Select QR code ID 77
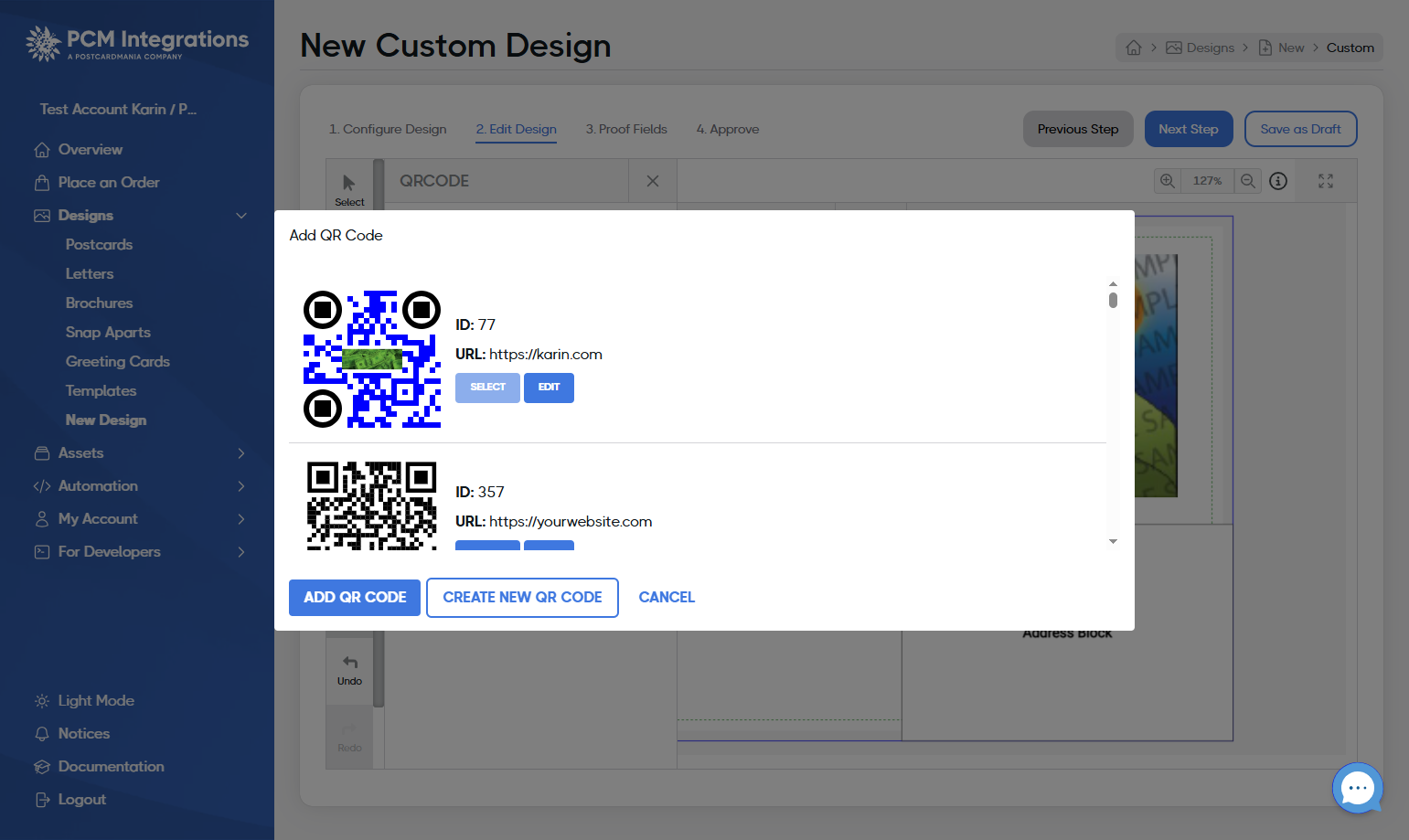The image size is (1409, 840). pyautogui.click(x=487, y=388)
